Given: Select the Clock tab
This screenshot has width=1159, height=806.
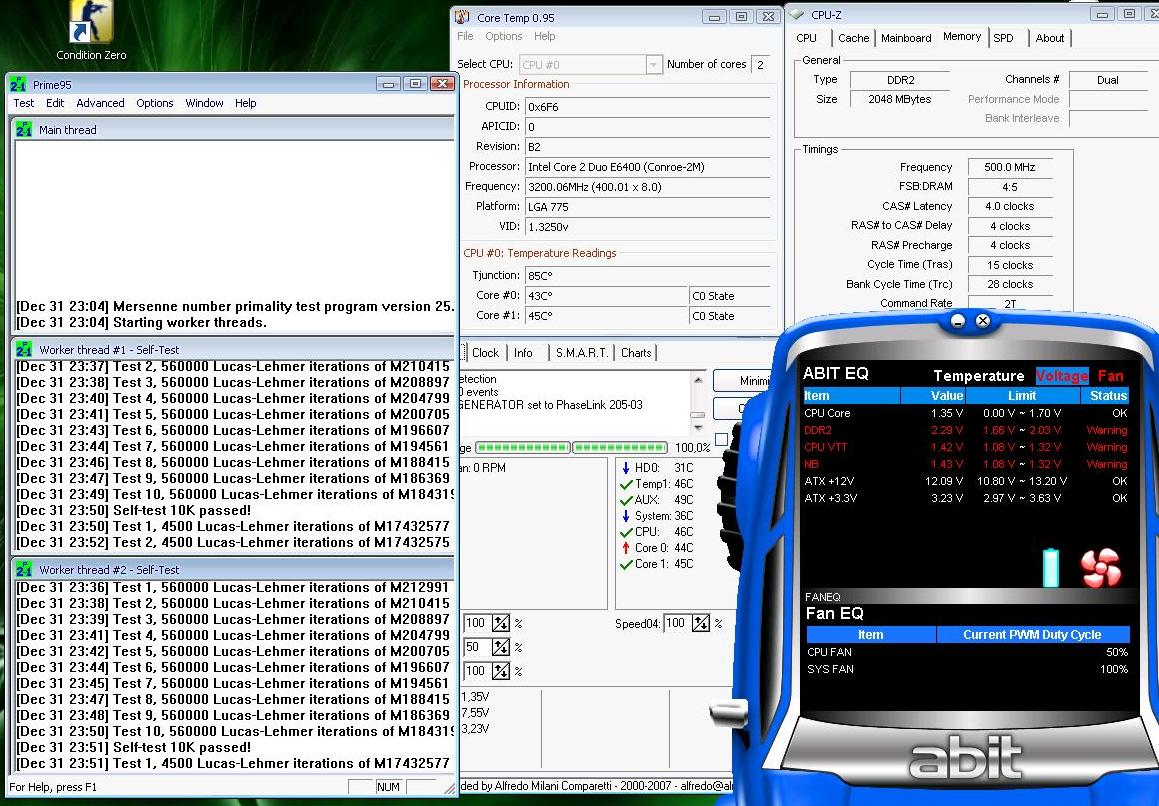Looking at the screenshot, I should tap(485, 353).
